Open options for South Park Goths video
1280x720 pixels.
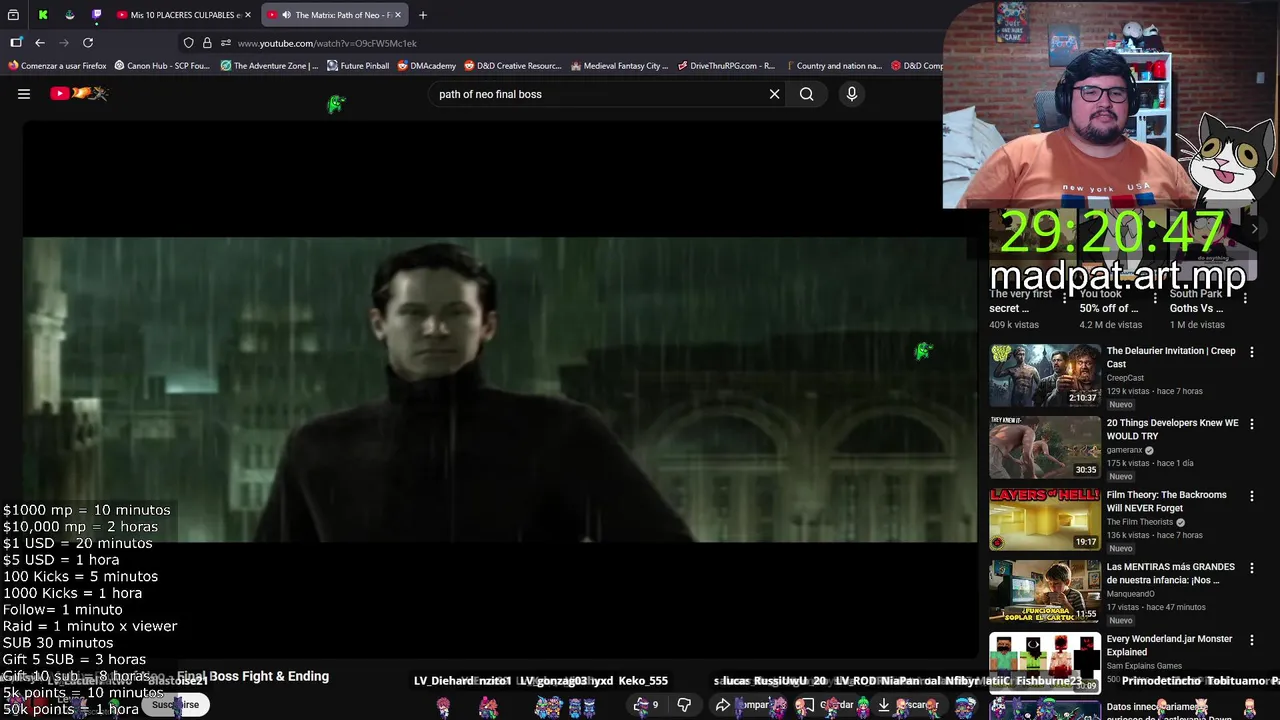point(1245,298)
